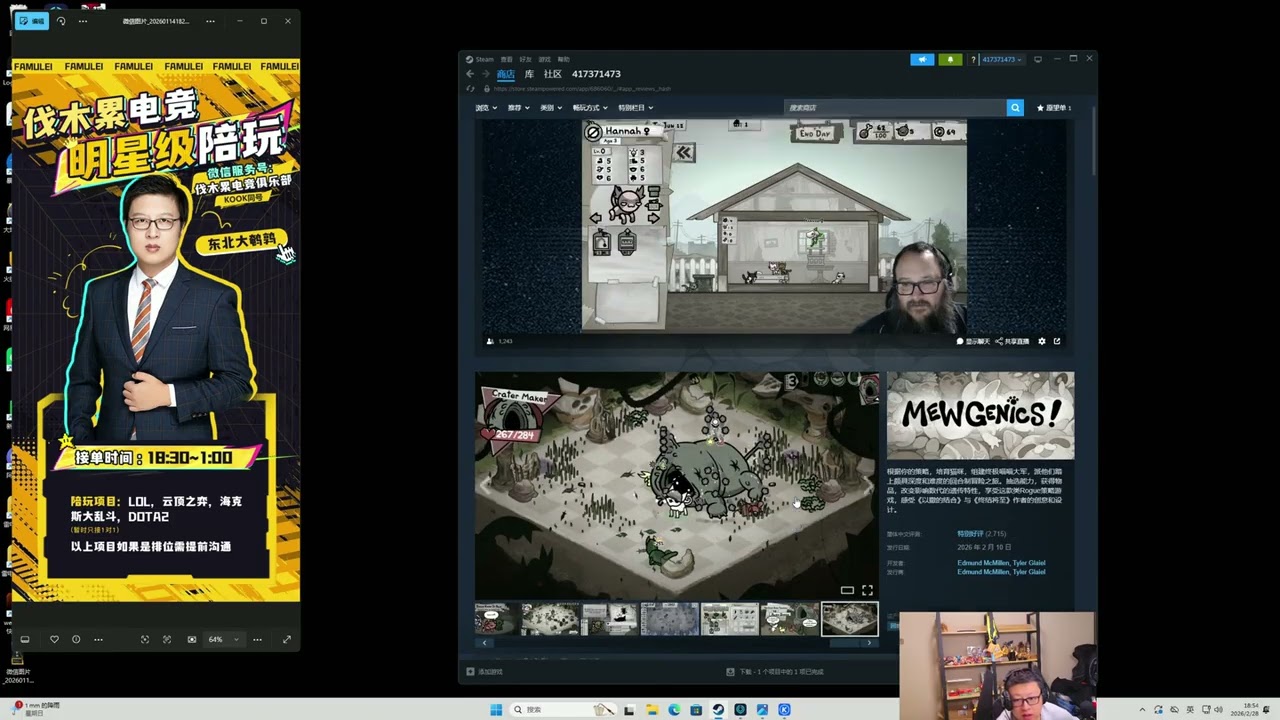The width and height of the screenshot is (1280, 720).
Task: Click Mewgenics game logo image
Action: (x=980, y=416)
